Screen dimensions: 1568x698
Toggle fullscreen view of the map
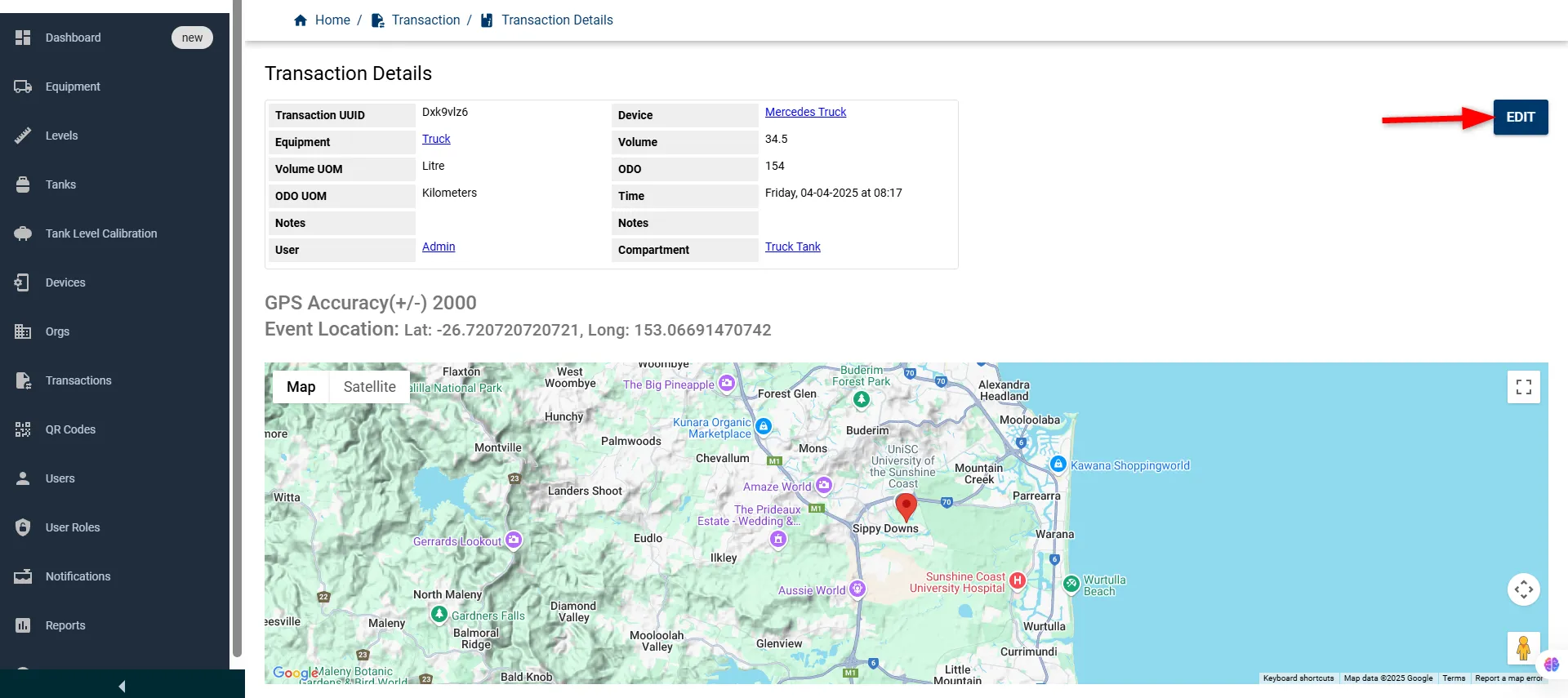(1524, 387)
